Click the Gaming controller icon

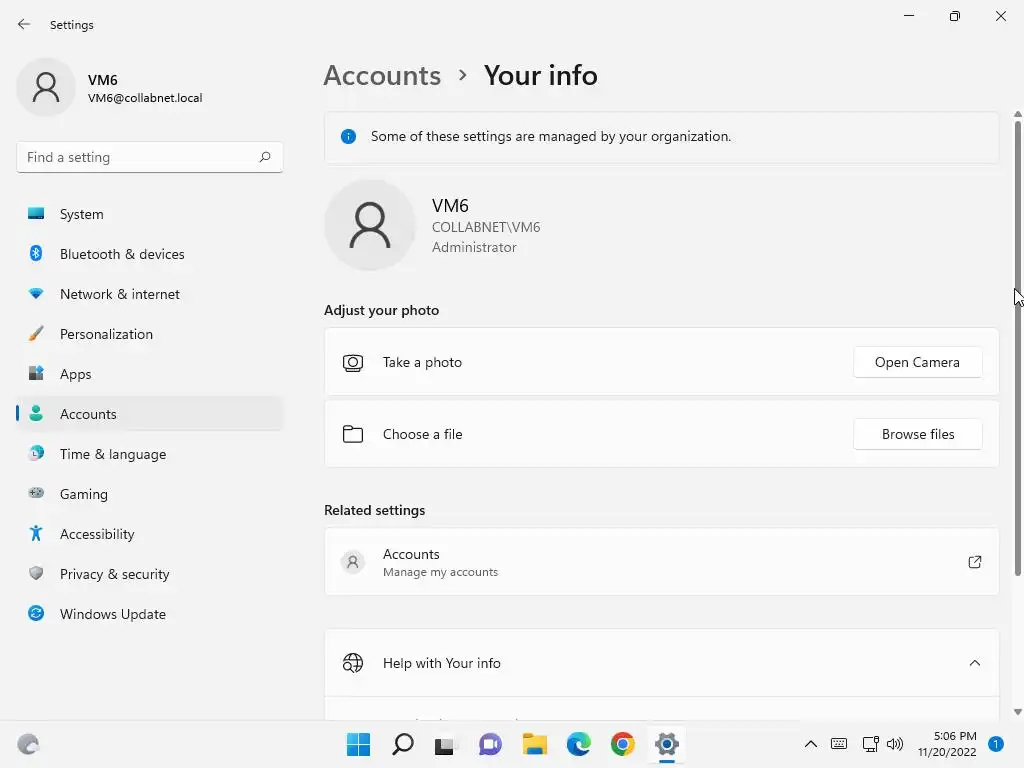click(36, 493)
